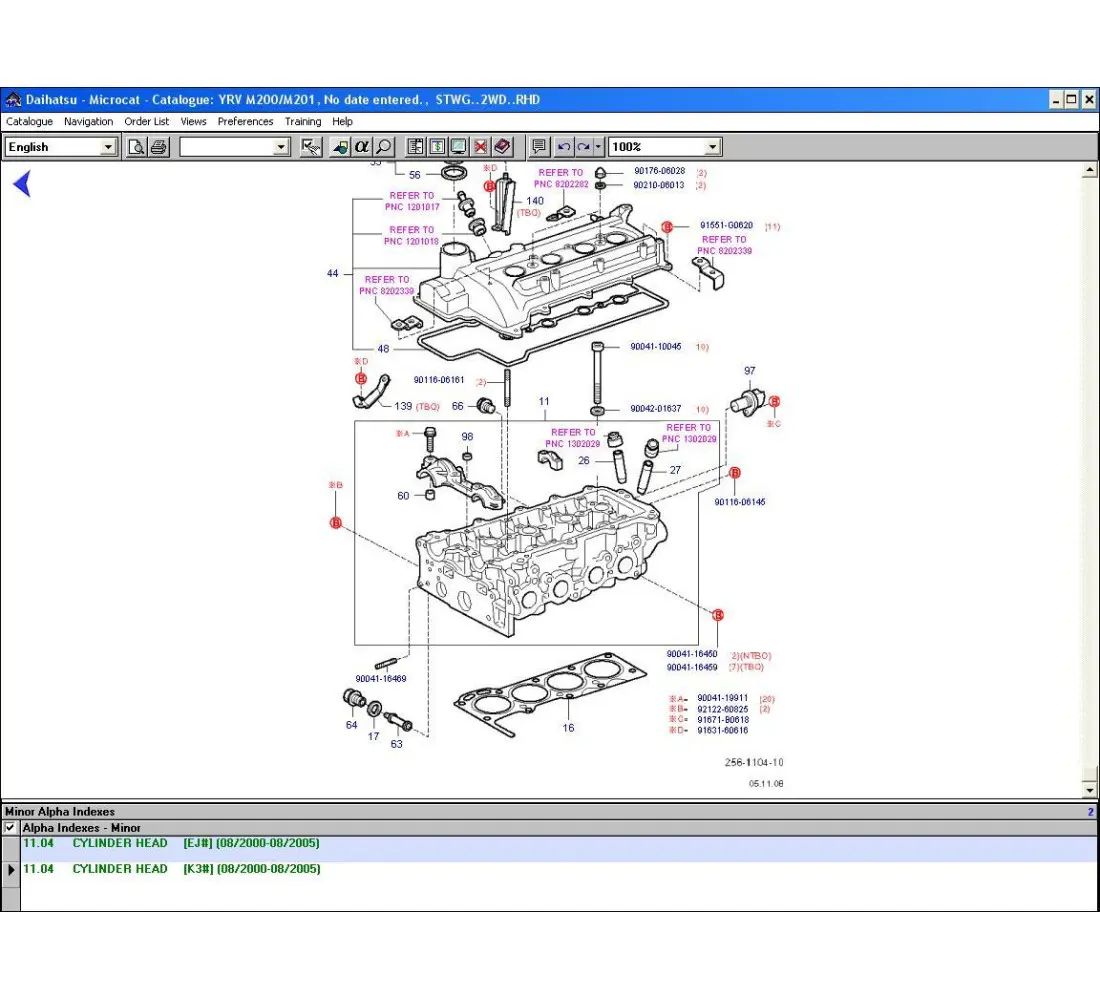Click the parts list column icon
1100x1000 pixels.
click(415, 147)
